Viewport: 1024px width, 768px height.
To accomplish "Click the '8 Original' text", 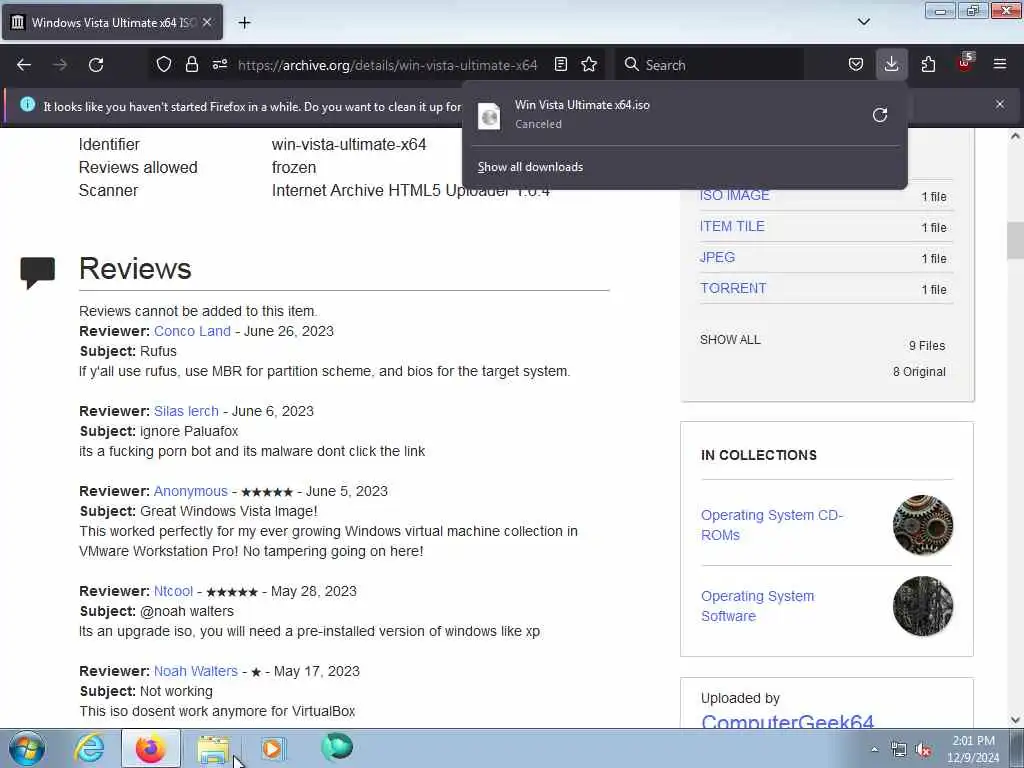I will (x=919, y=372).
